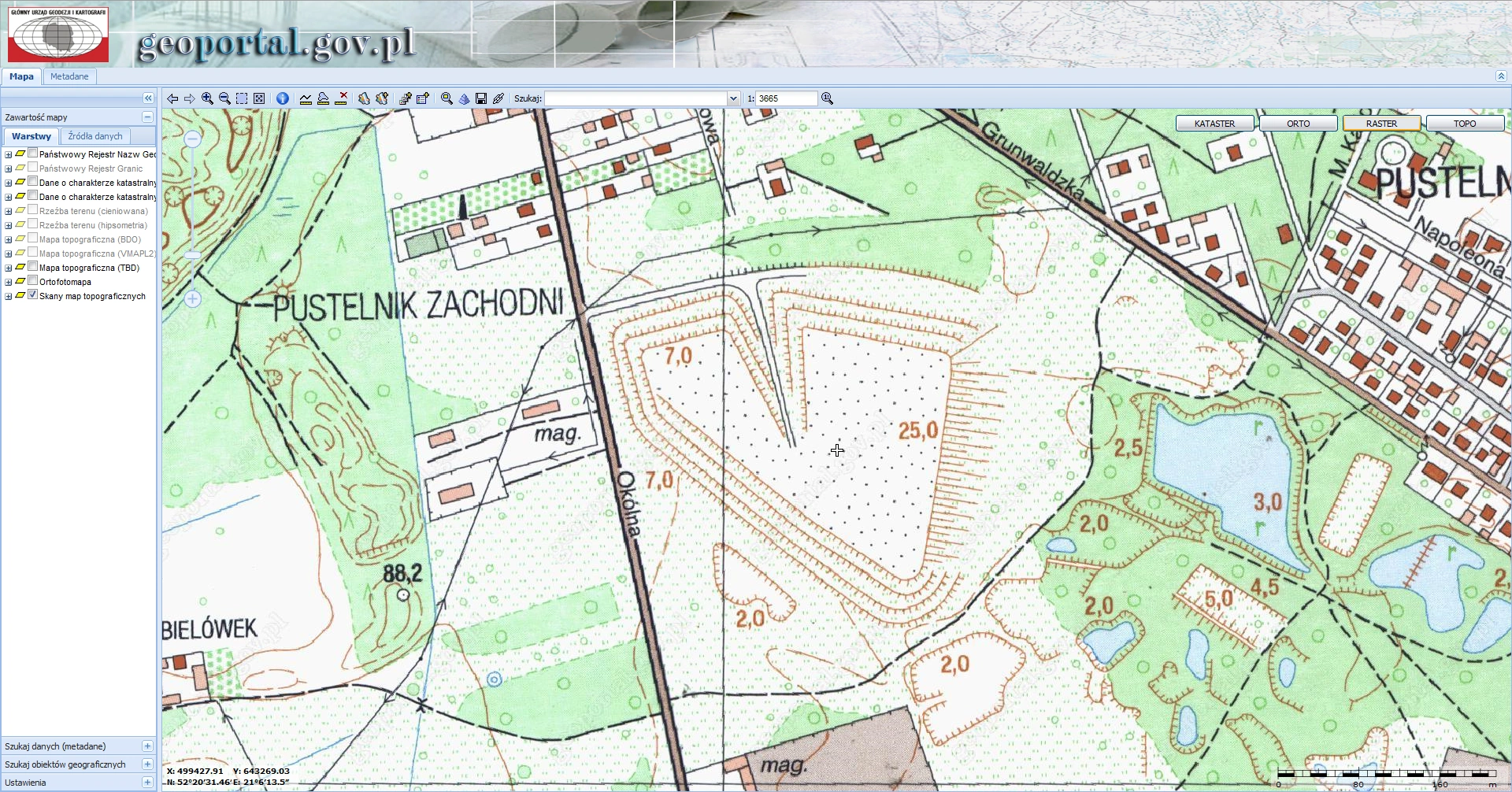
Task: Select the measure area tool
Action: 323,98
